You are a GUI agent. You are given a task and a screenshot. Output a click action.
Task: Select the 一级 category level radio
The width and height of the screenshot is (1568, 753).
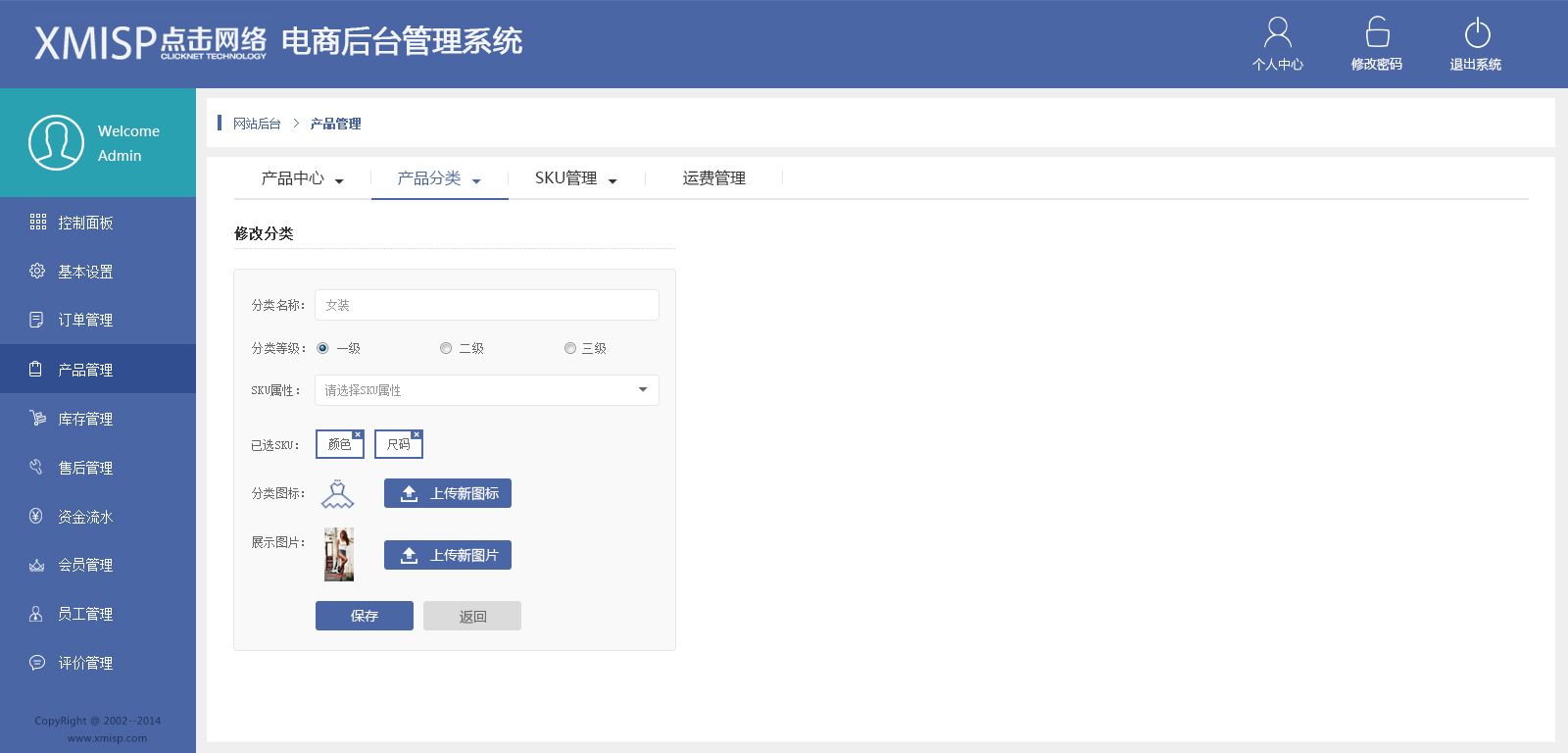point(322,348)
